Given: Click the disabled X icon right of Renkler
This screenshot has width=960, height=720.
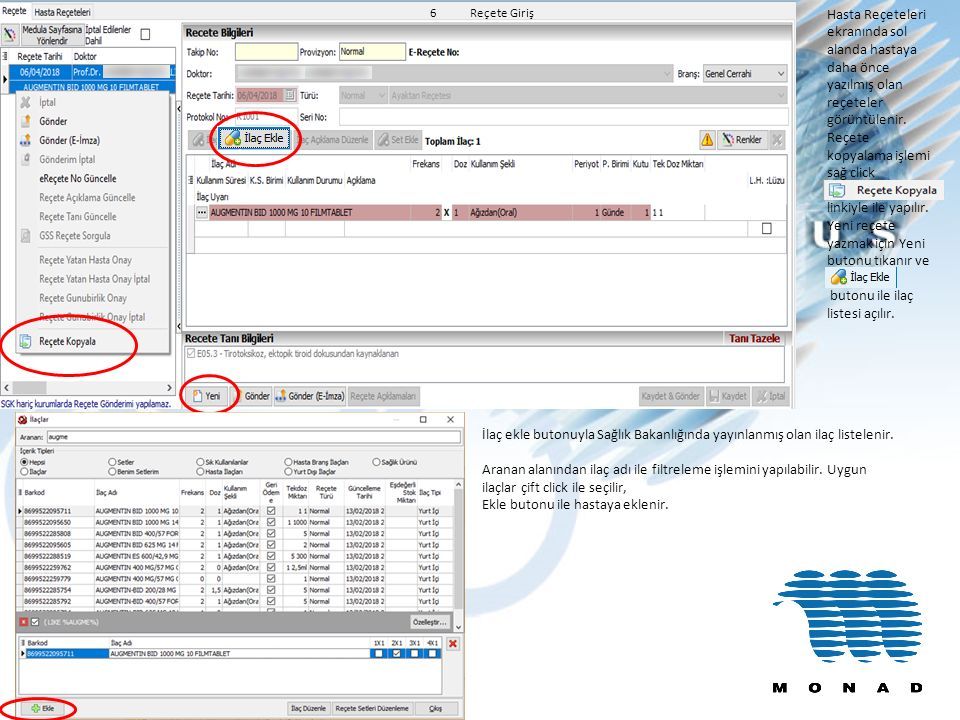Looking at the screenshot, I should tap(777, 140).
